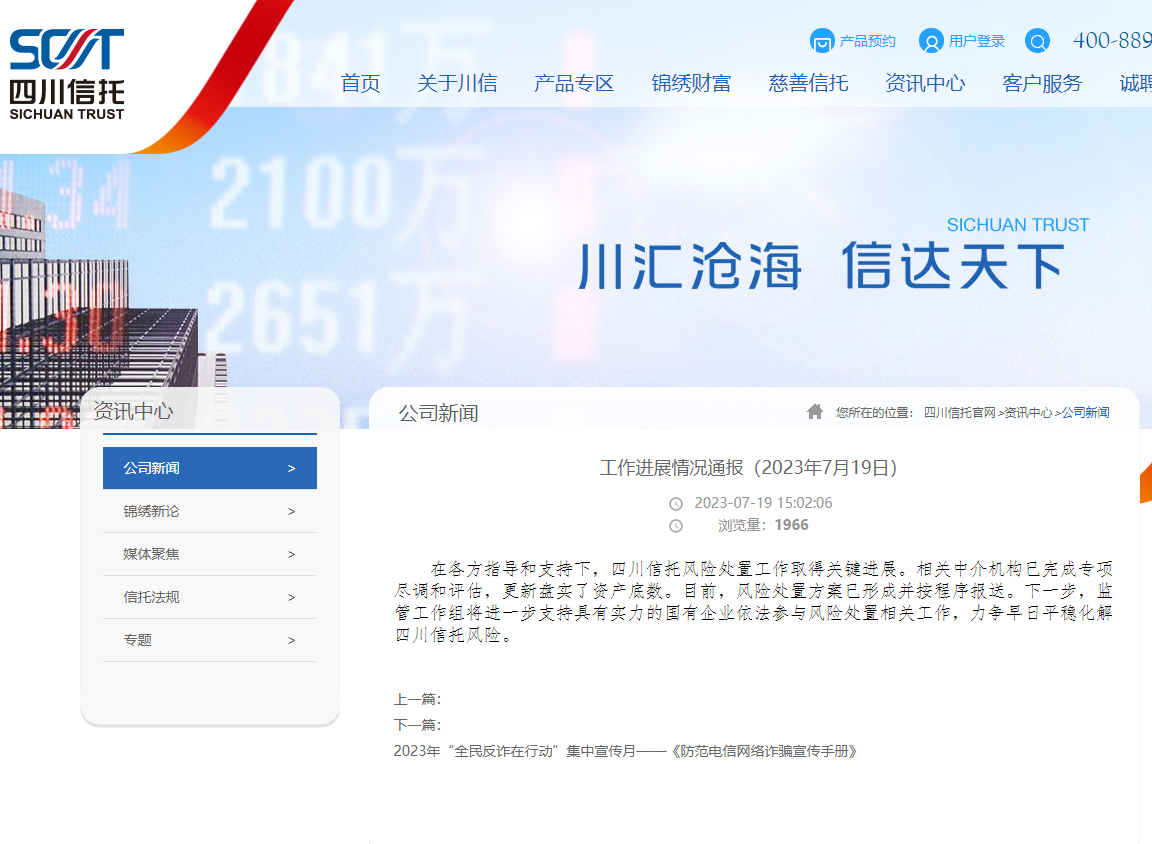Viewport: 1152px width, 844px height.
Task: Click the article title 工作进展情况通报
Action: [x=749, y=468]
